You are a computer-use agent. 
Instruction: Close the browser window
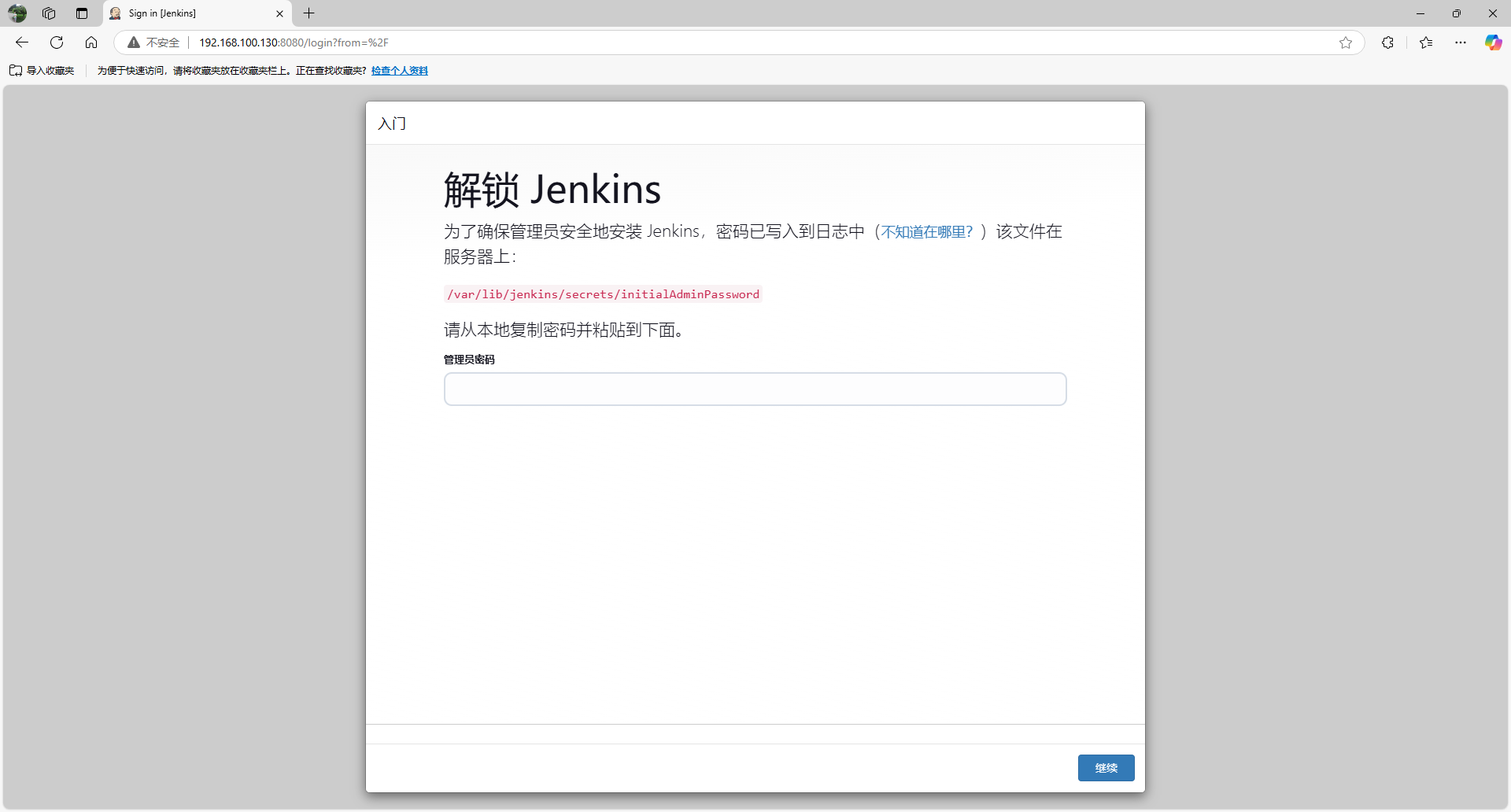click(1493, 13)
